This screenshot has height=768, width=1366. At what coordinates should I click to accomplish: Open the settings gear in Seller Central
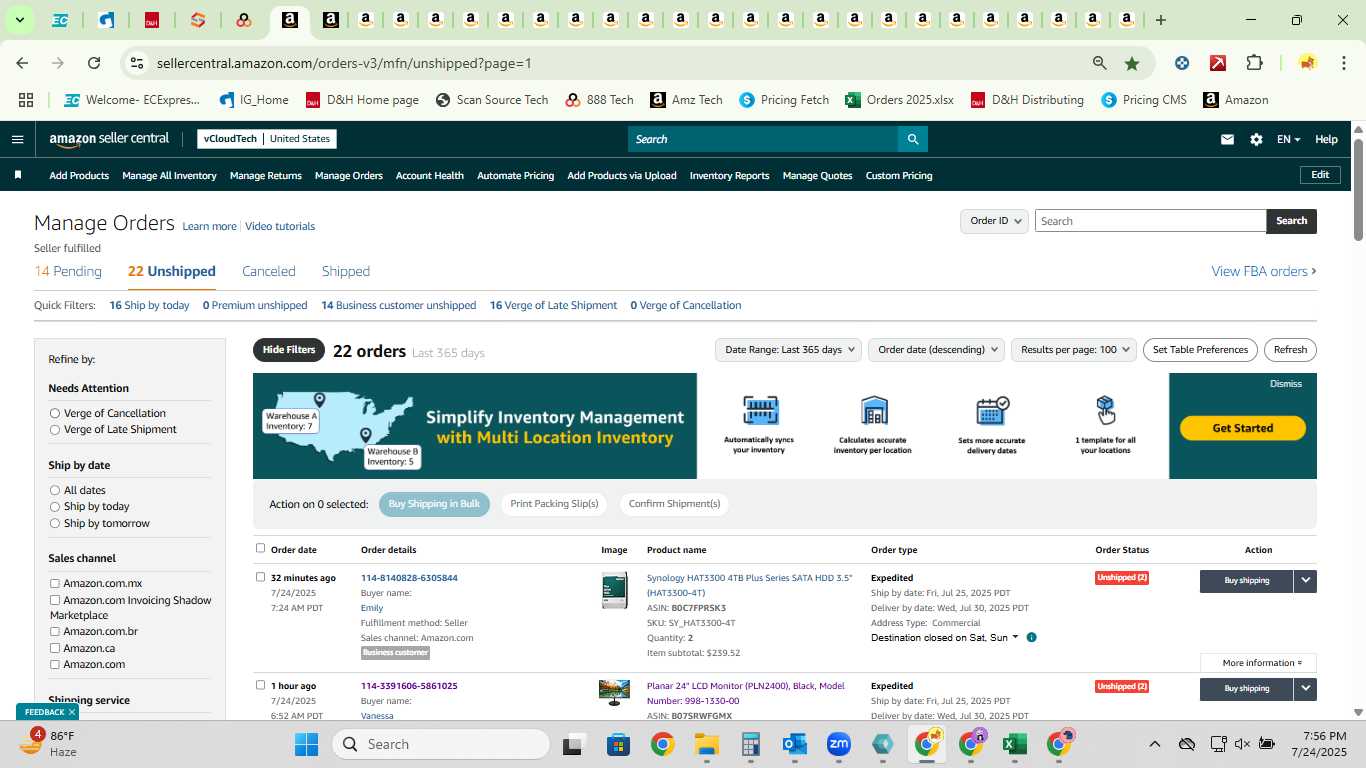(x=1256, y=139)
